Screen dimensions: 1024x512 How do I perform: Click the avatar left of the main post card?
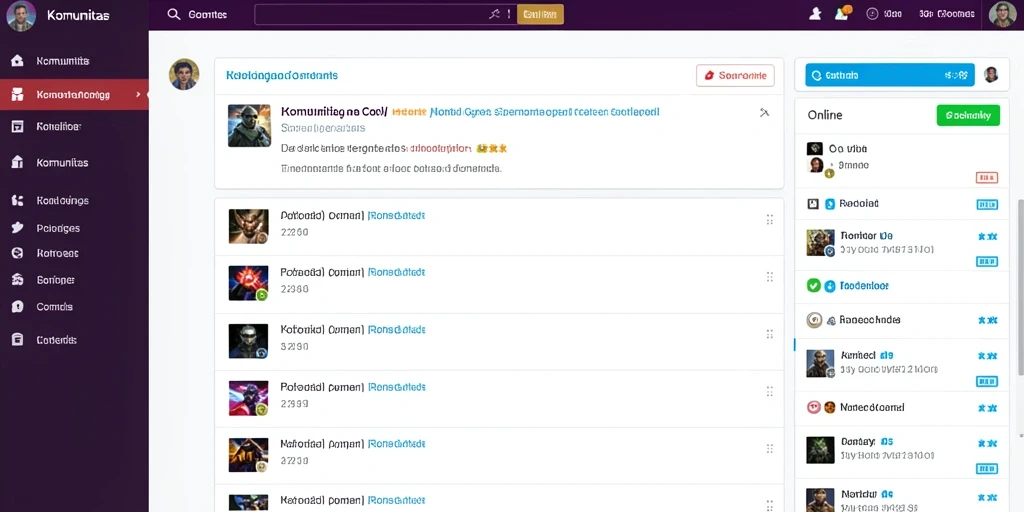pos(184,74)
